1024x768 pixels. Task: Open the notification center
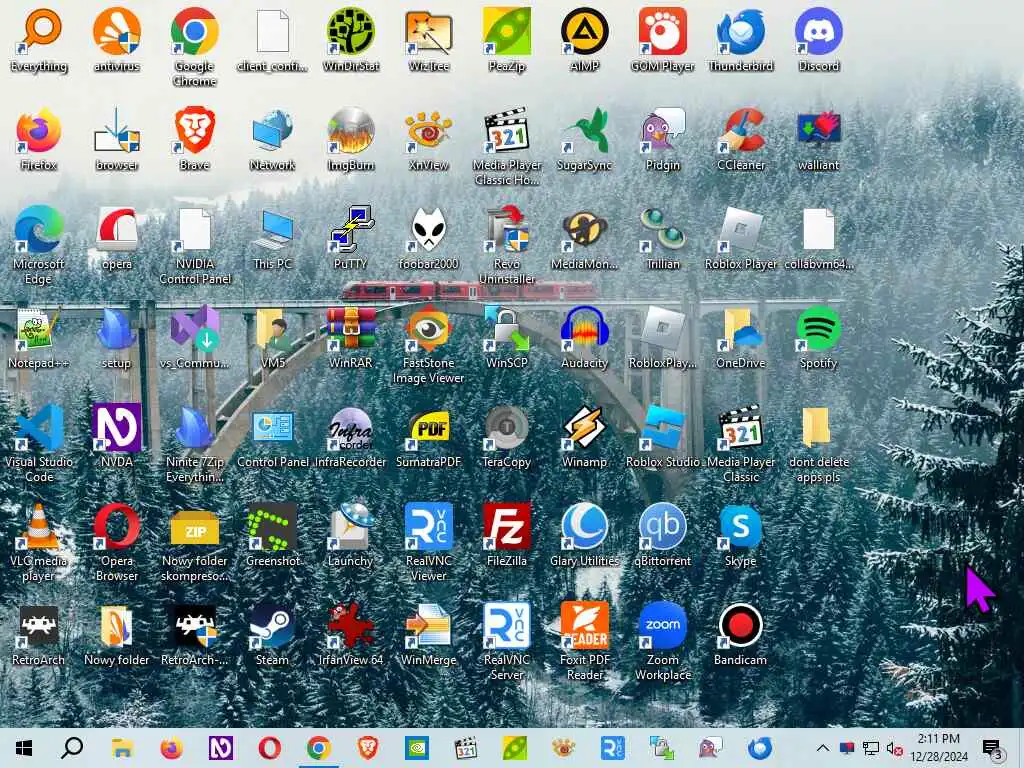pyautogui.click(x=992, y=748)
